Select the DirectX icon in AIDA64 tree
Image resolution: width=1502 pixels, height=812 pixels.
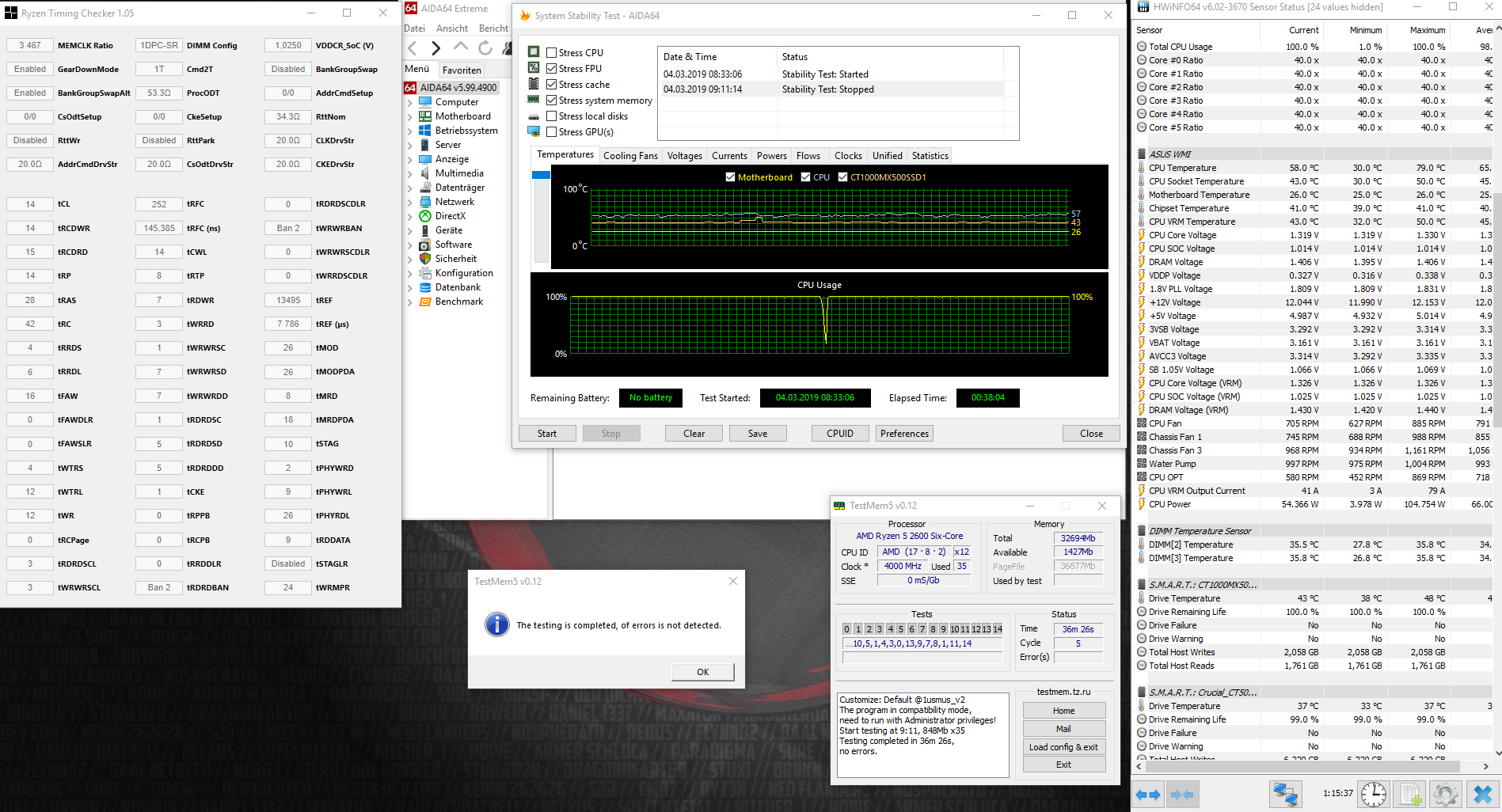425,216
